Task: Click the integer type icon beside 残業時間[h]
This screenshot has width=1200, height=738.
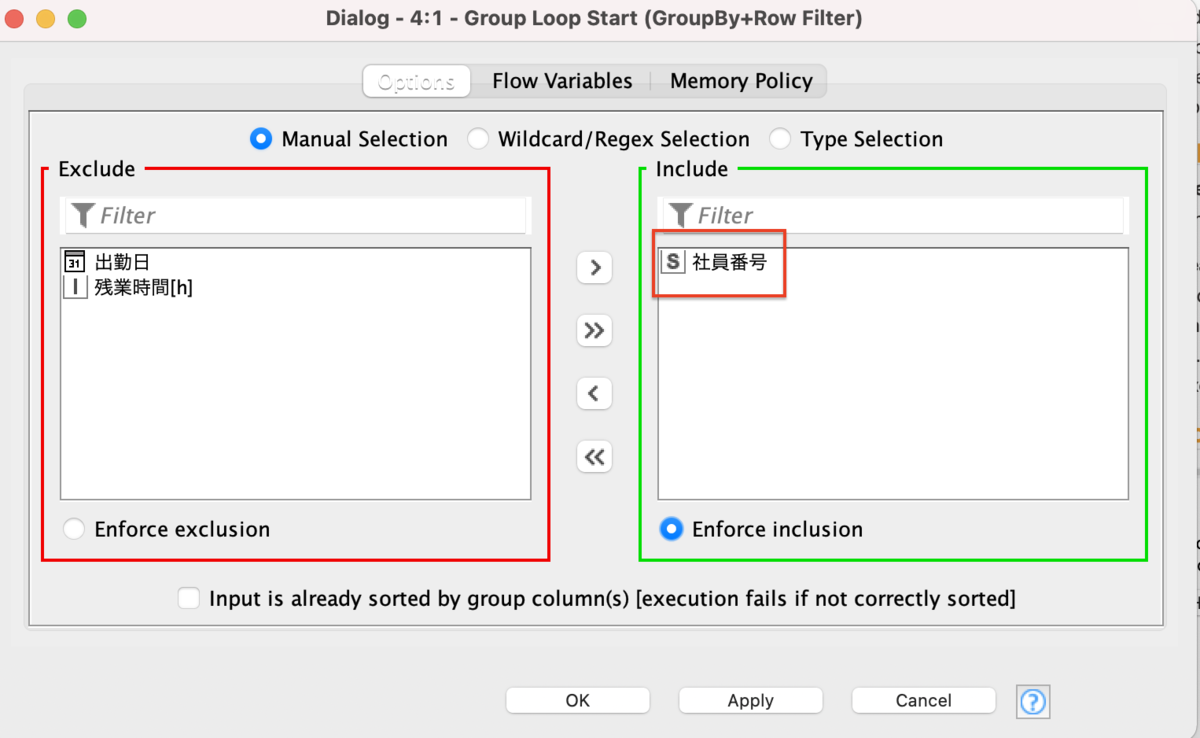Action: (75, 288)
